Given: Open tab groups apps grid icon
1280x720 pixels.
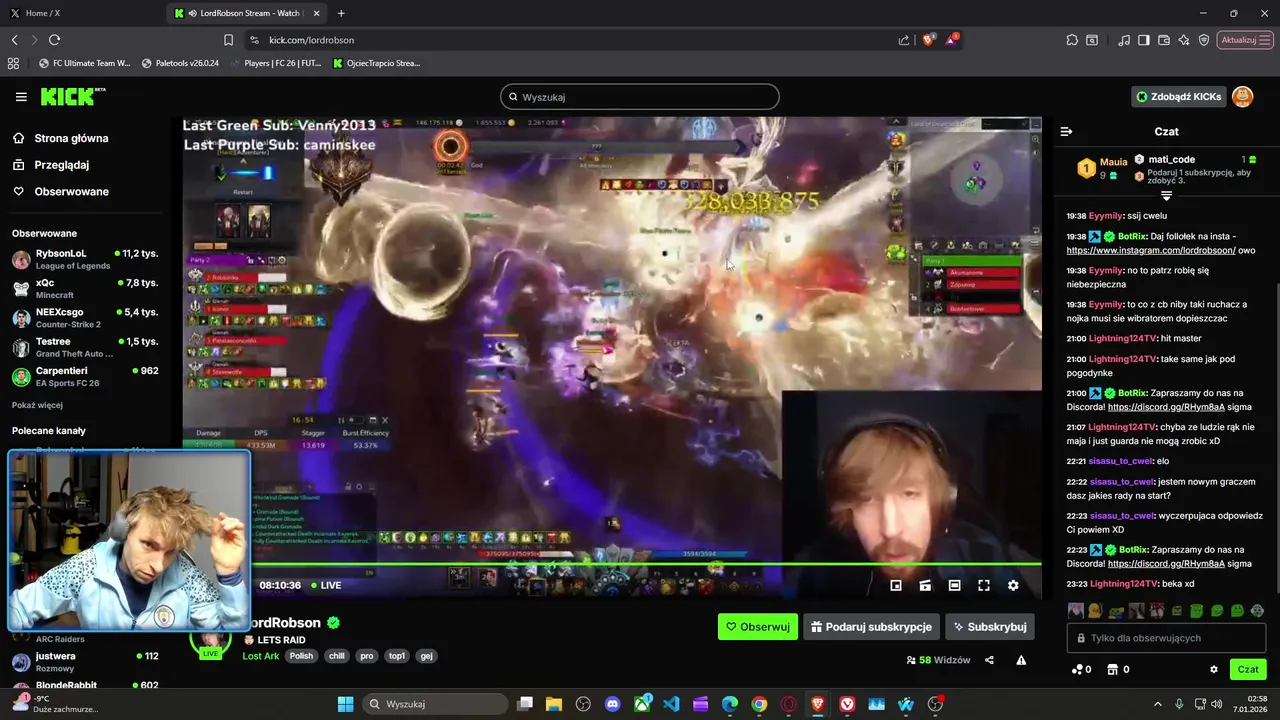Looking at the screenshot, I should tap(13, 63).
